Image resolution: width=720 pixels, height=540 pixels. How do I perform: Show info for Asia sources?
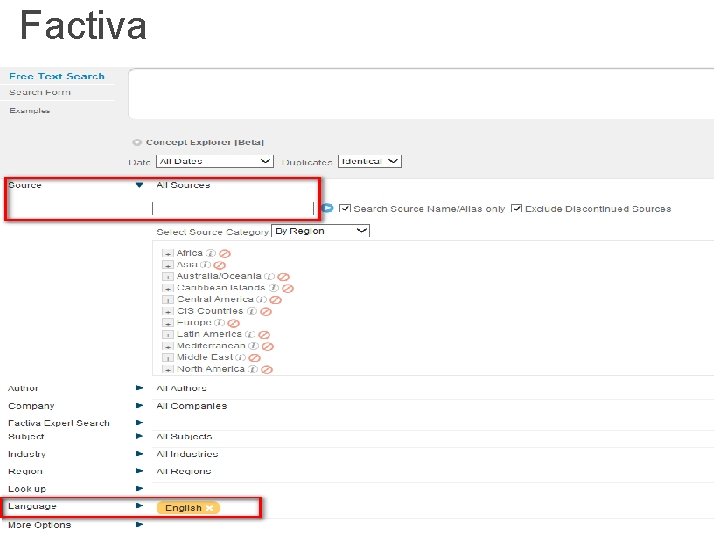(x=206, y=265)
